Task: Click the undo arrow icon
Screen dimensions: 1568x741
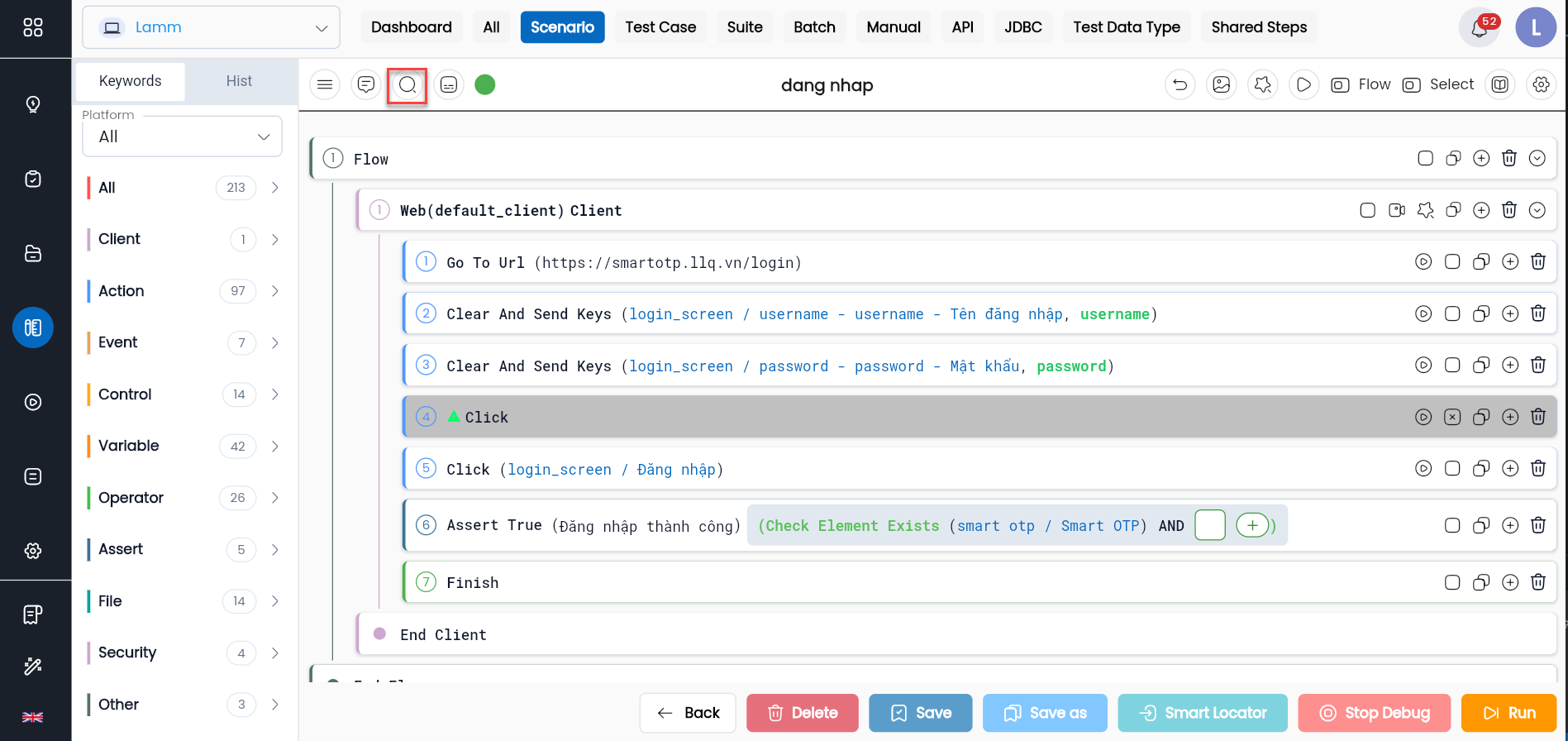Action: tap(1180, 84)
